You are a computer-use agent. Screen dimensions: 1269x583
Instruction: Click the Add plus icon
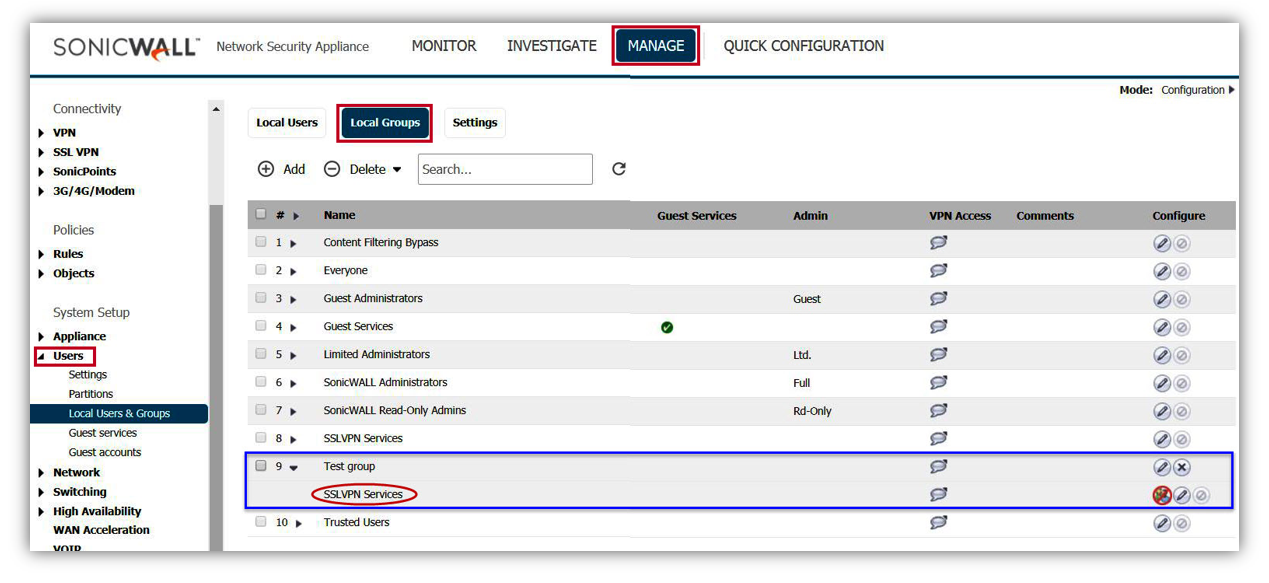266,169
